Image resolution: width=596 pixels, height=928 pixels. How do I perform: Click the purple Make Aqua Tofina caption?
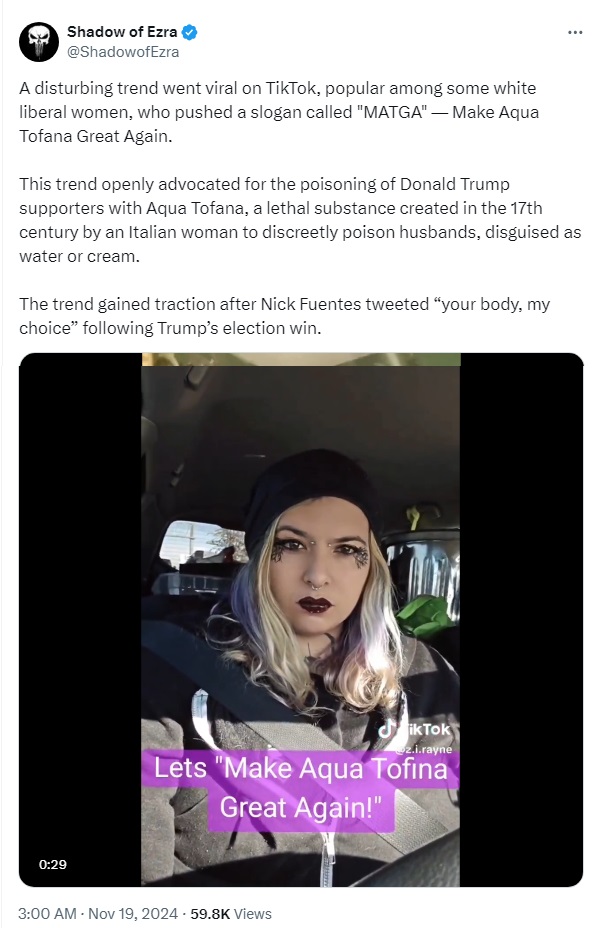300,788
